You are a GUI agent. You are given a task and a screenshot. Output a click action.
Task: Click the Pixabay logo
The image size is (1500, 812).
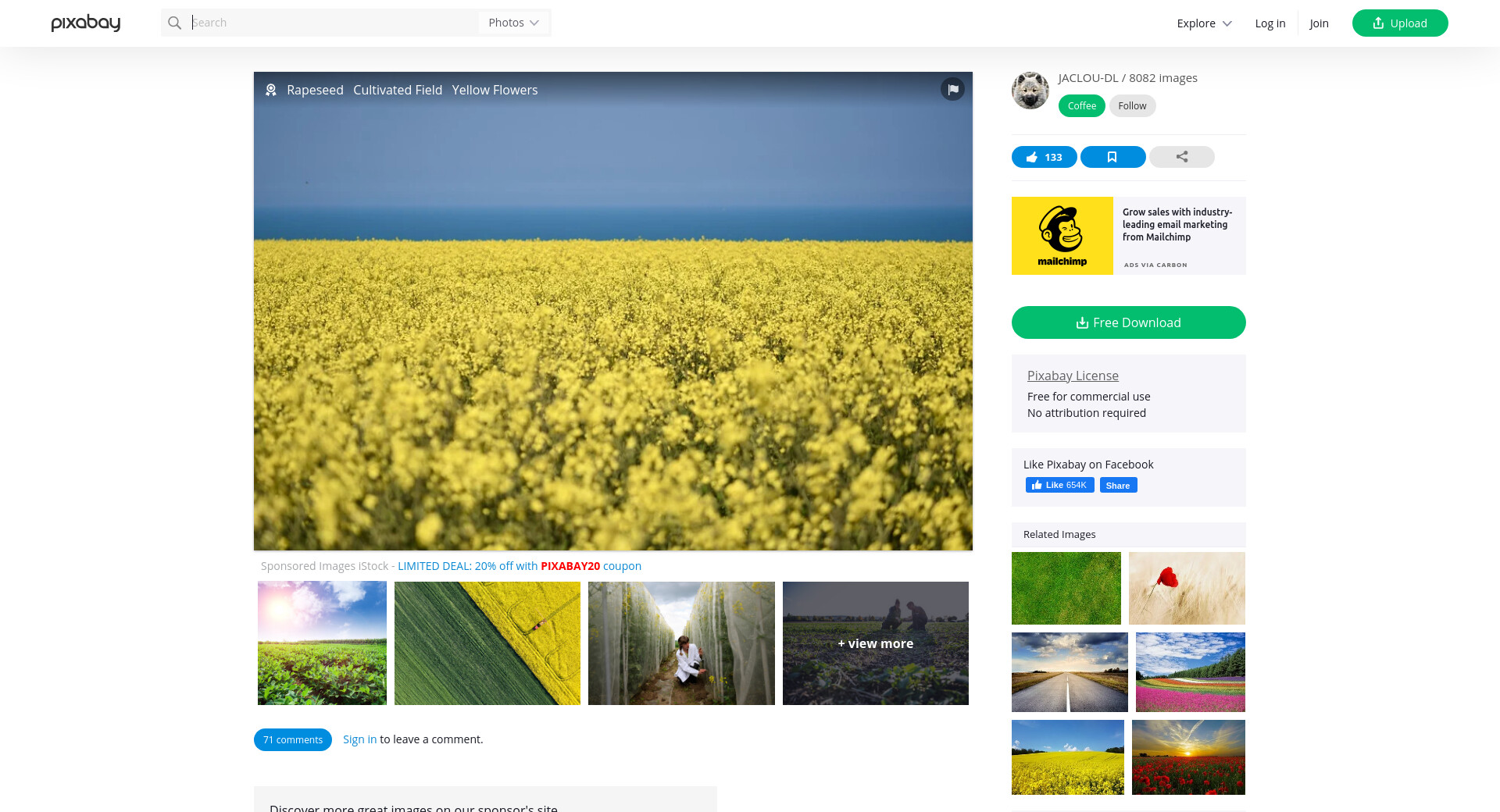pos(86,23)
